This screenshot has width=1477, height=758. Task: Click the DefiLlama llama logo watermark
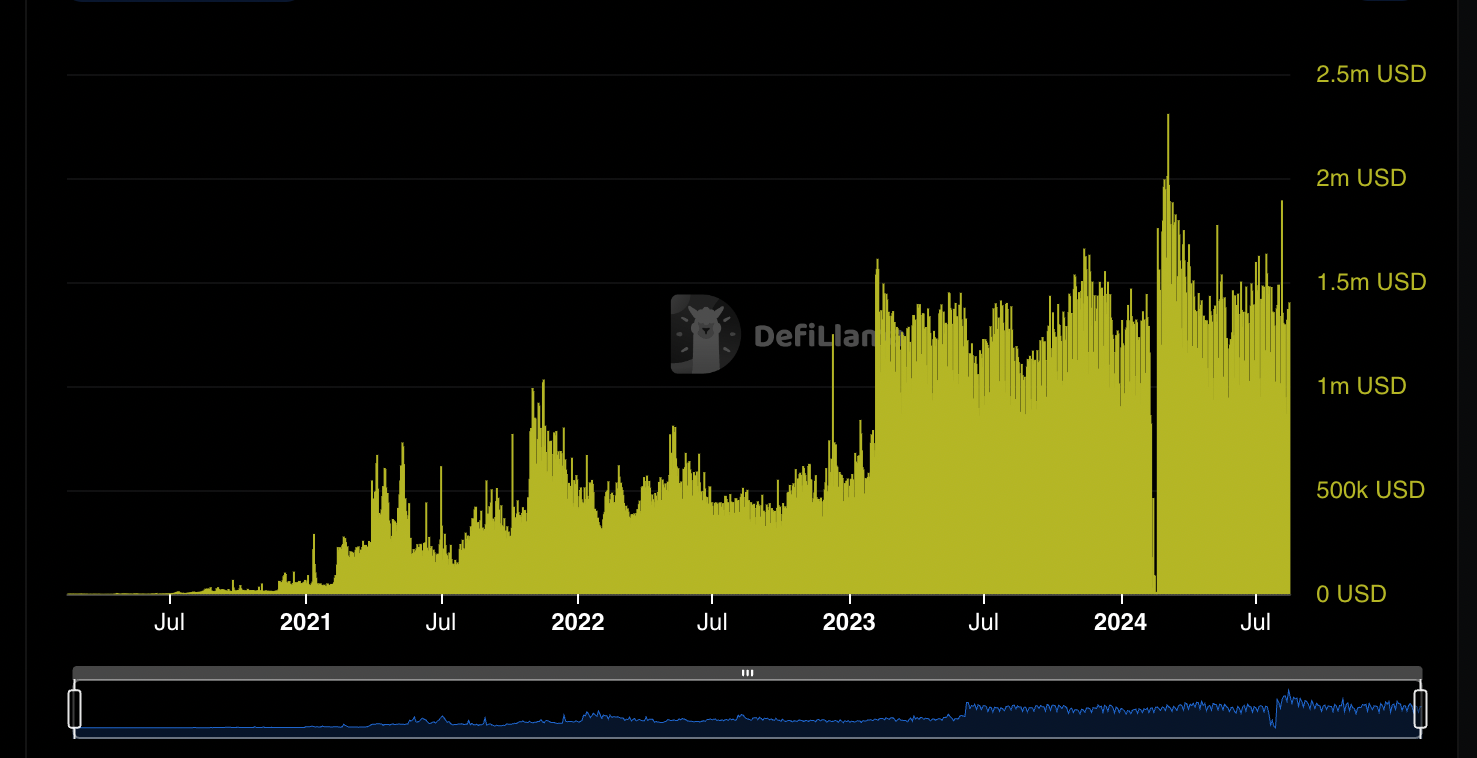(706, 334)
